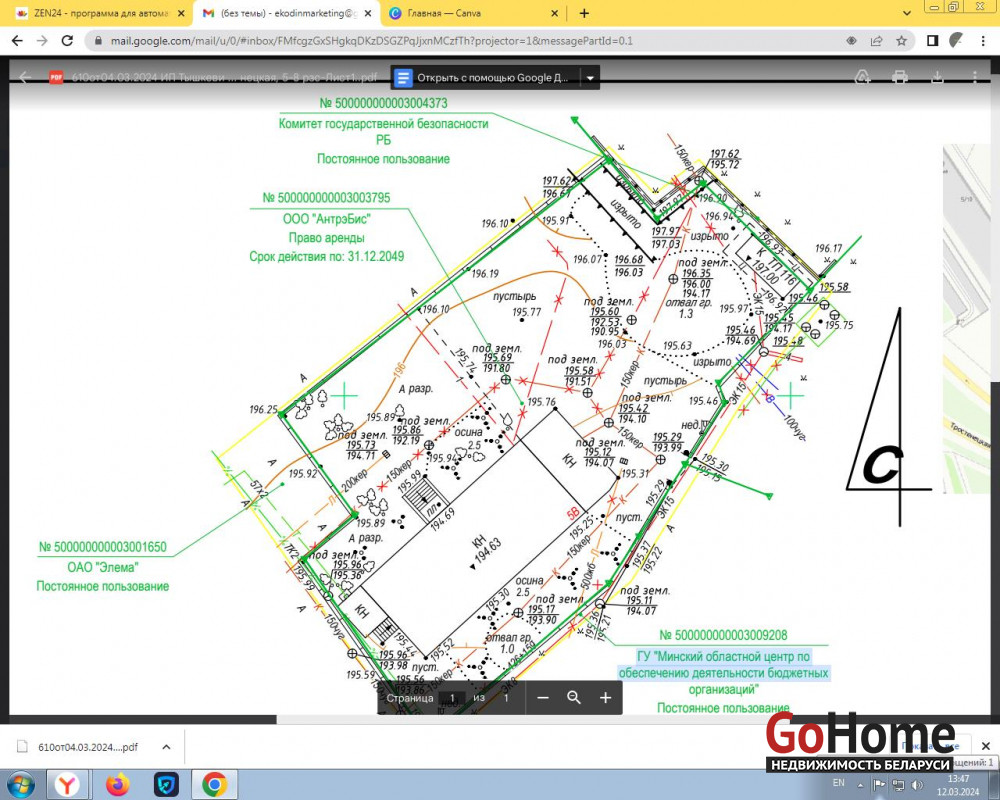This screenshot has width=1000, height=800.
Task: Expand the 'Открыть с помощью' dropdown arrow
Action: 591,77
